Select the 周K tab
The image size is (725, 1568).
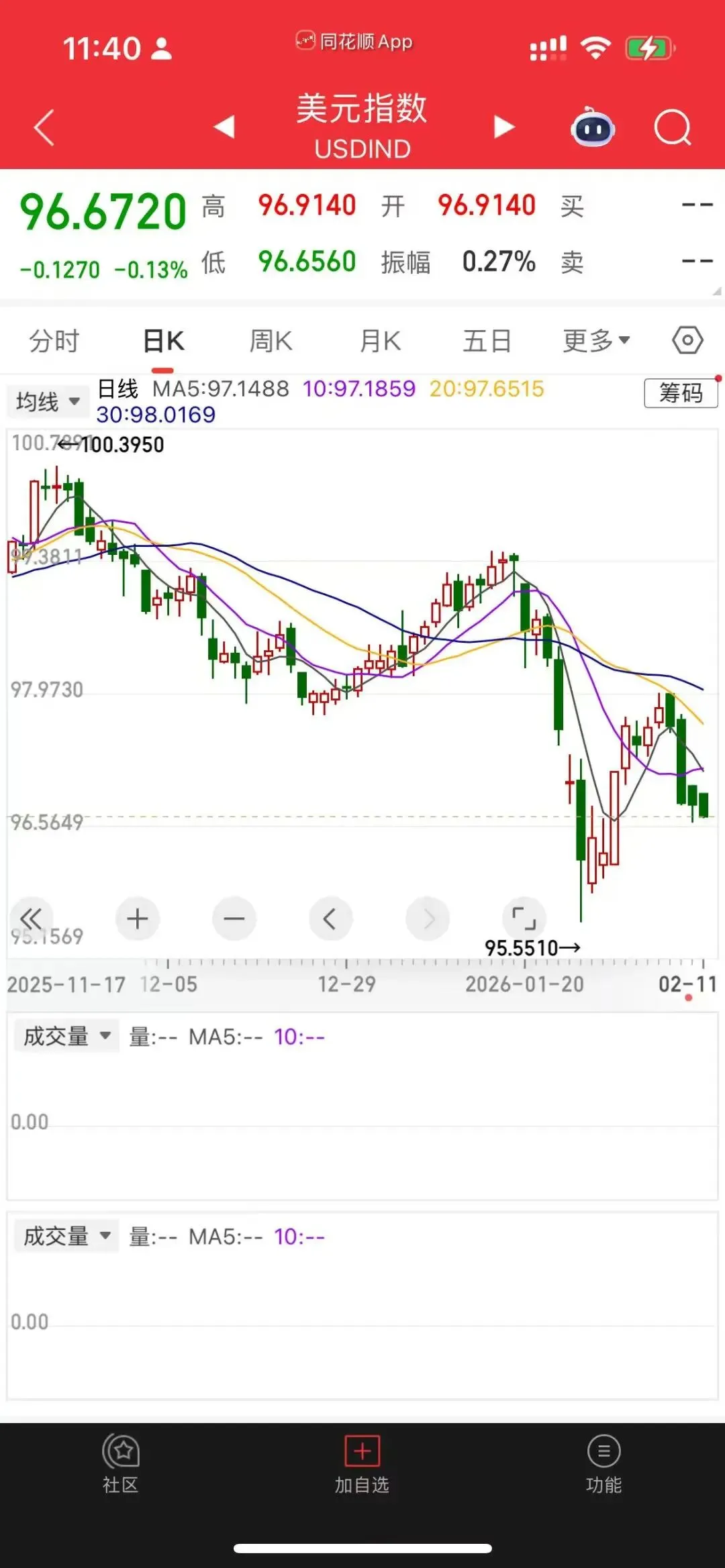(271, 341)
